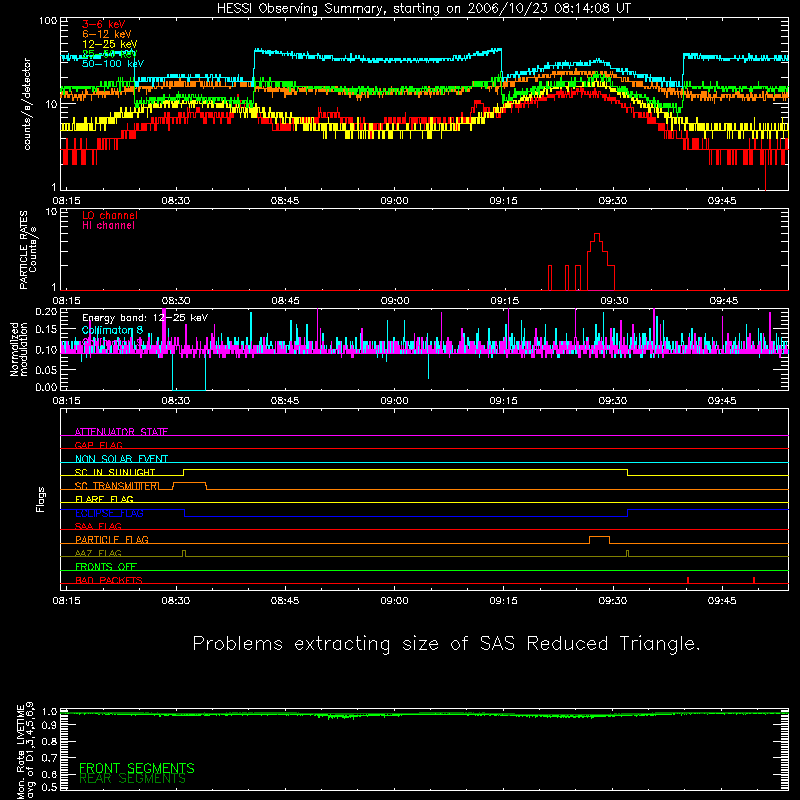Click the 09:00 tick label under the flags panel
This screenshot has height=800, width=800.
click(394, 601)
